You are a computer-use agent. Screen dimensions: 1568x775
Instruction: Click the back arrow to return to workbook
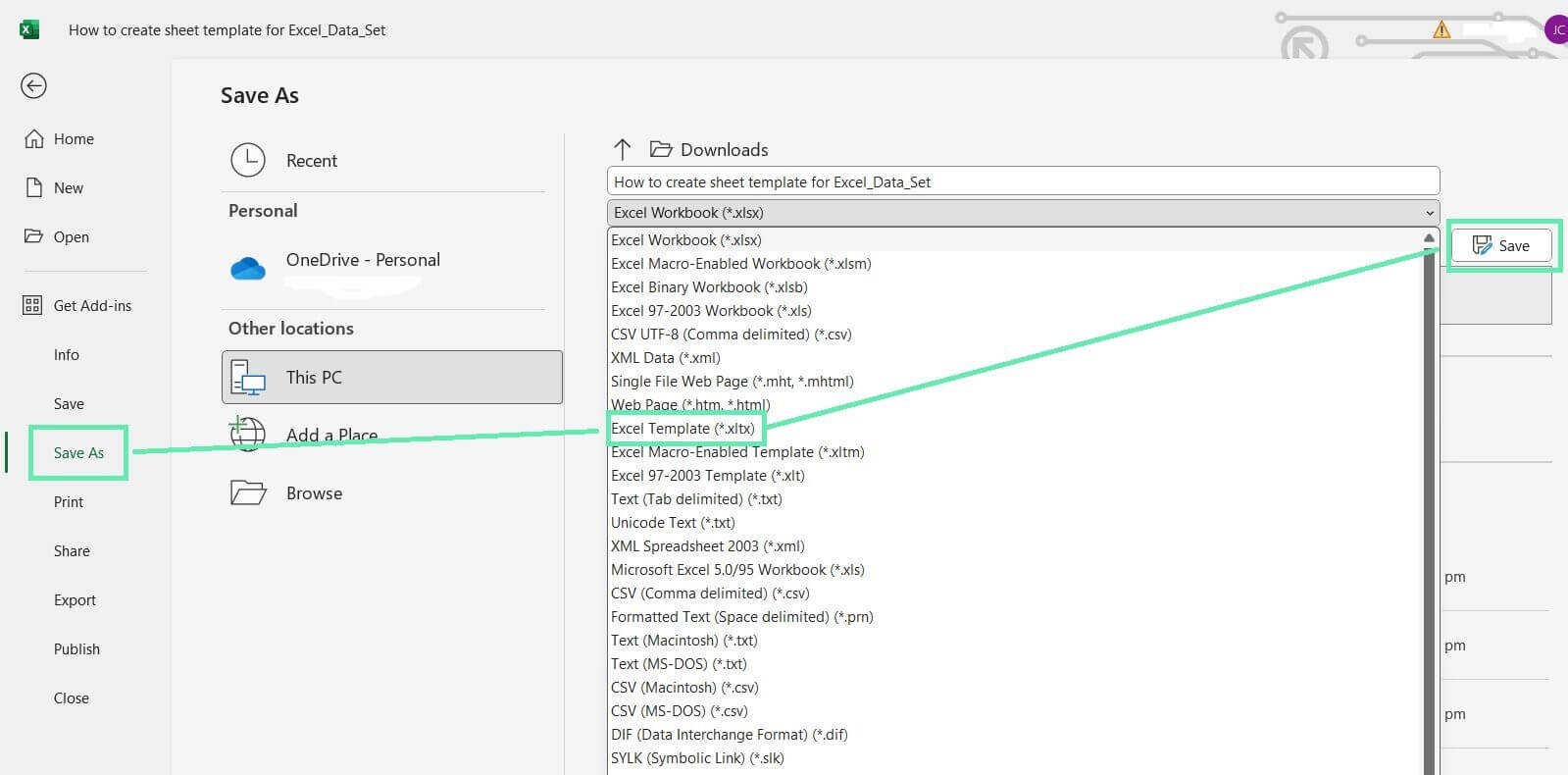(33, 86)
